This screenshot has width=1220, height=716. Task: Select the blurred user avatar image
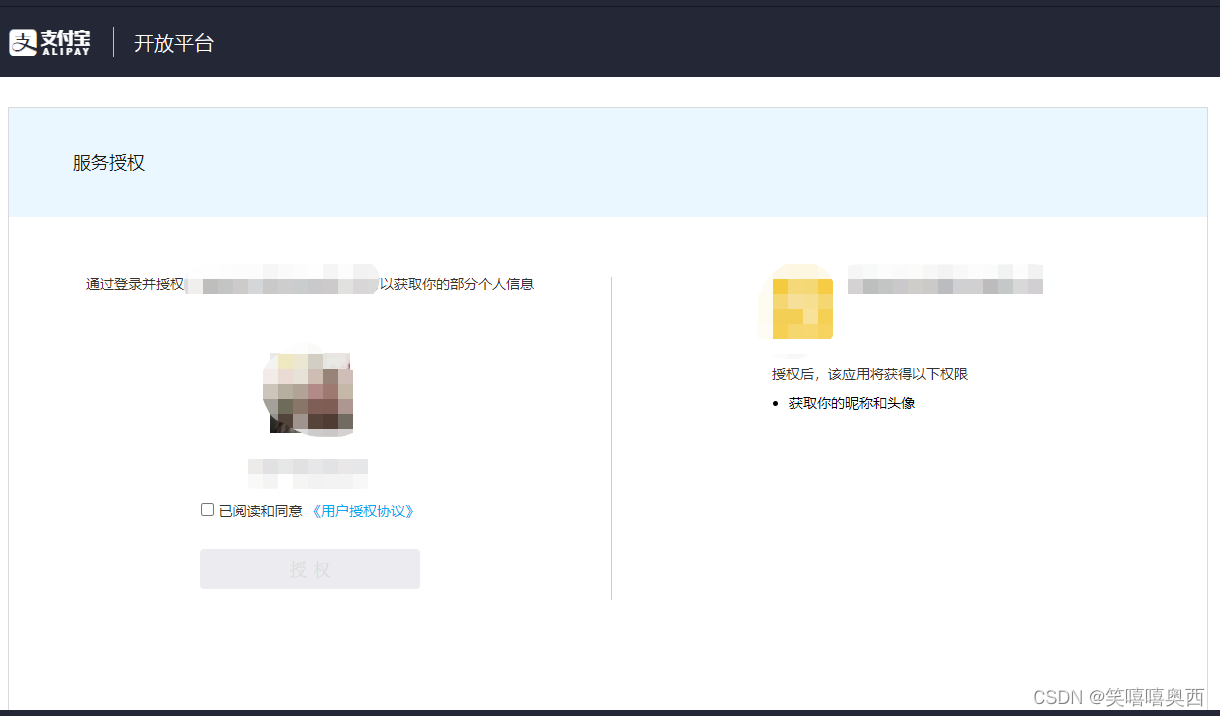(309, 391)
